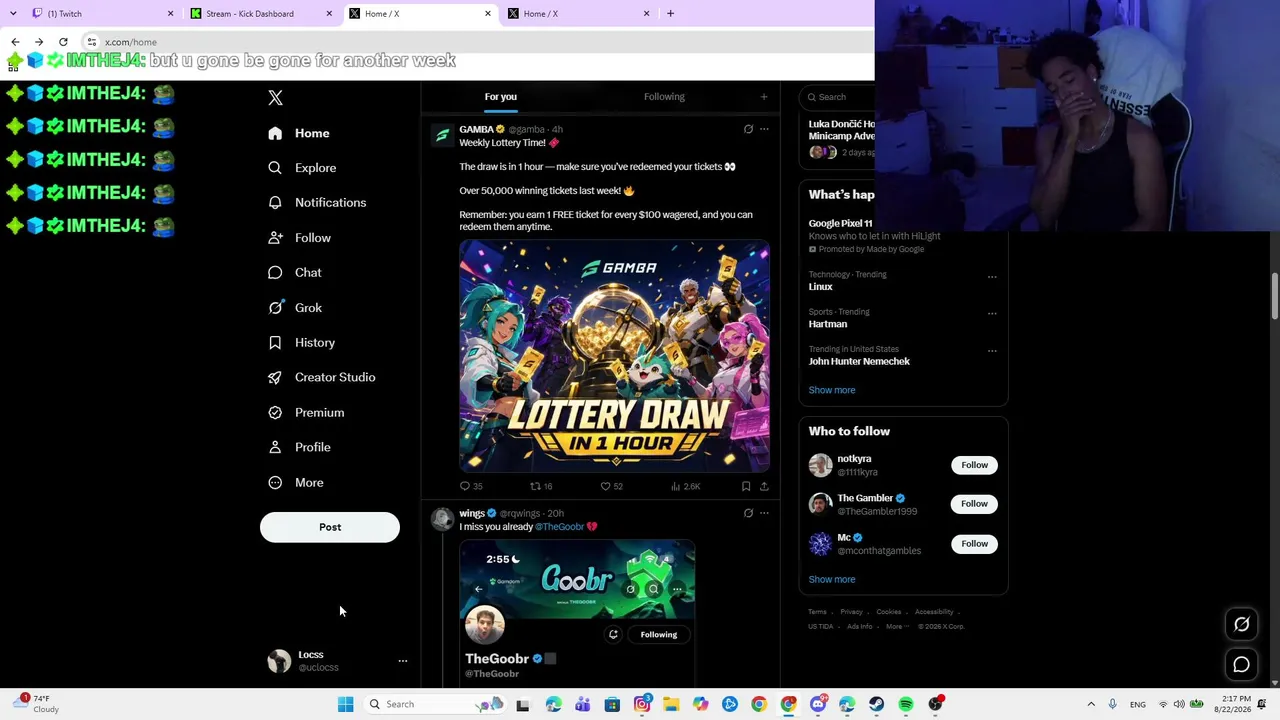Open the Accessibility footer link
Screen dimensions: 1280x720
click(934, 612)
